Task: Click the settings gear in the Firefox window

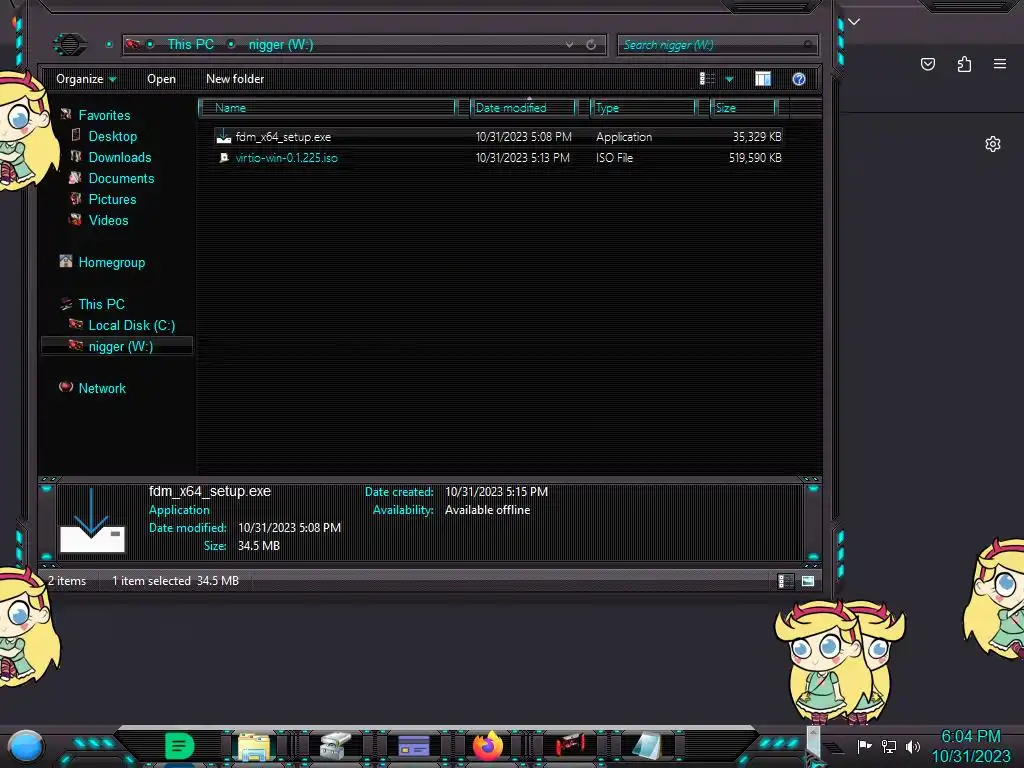Action: pyautogui.click(x=993, y=144)
